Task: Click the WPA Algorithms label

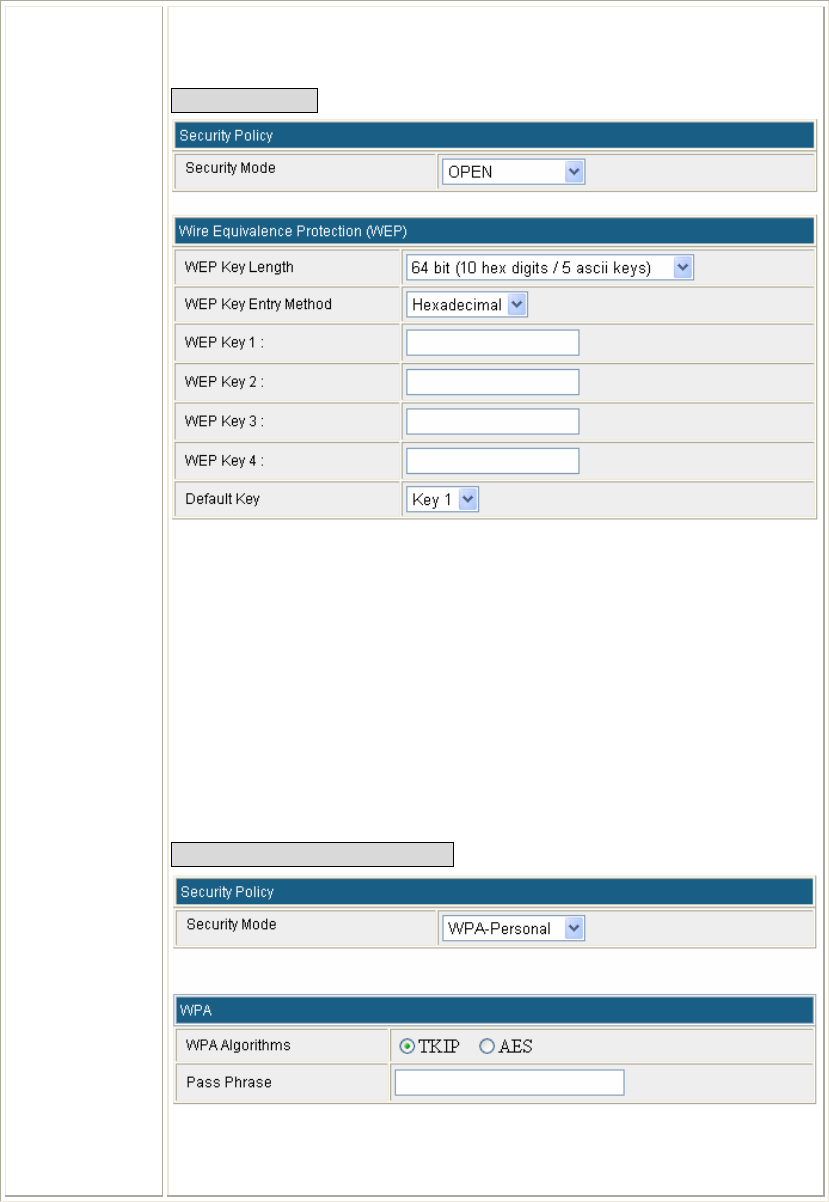Action: [x=239, y=1045]
